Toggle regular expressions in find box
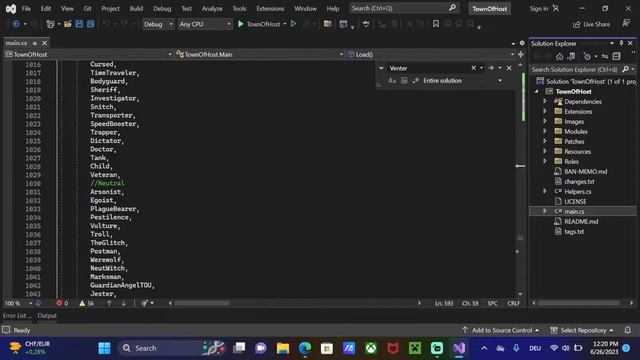Screen dimensions: 640x360 [x=415, y=81]
